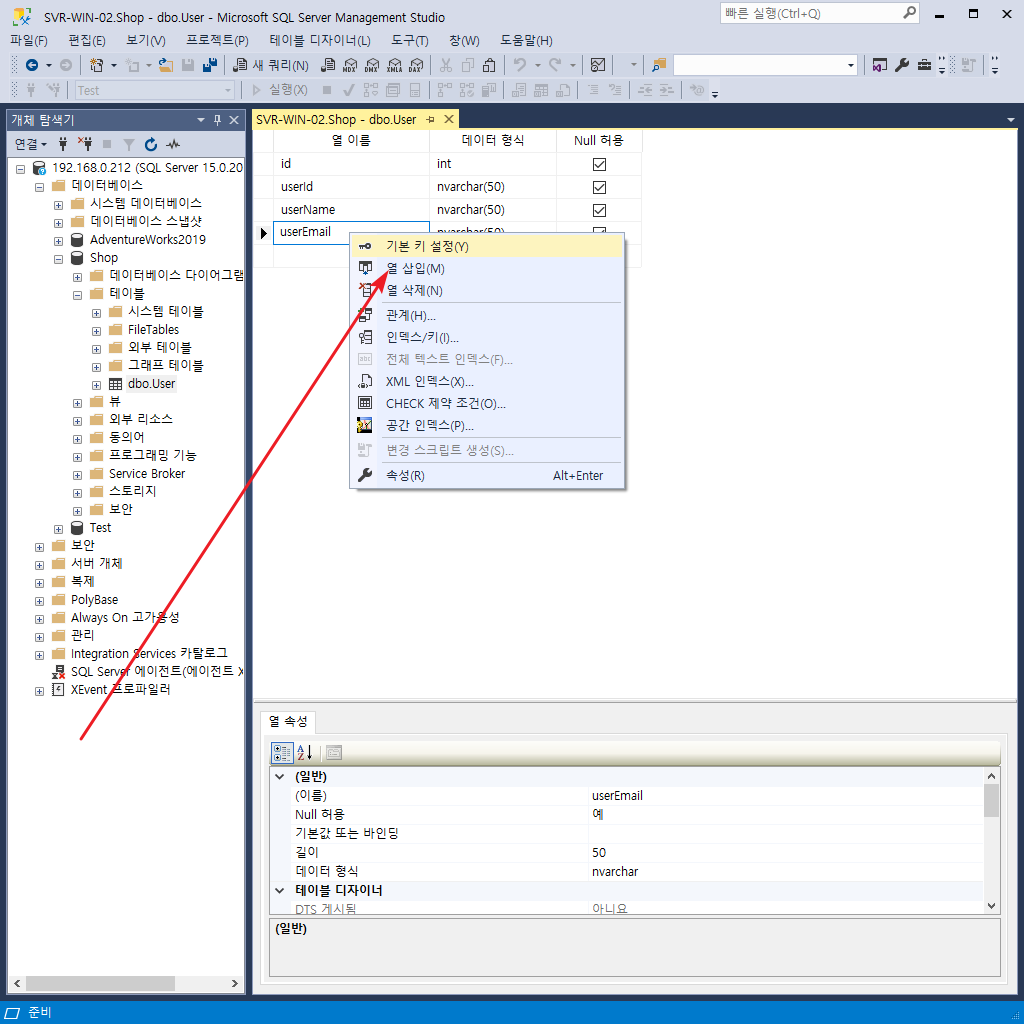
Task: Choose 열 삭제(N) in context menu
Action: tap(487, 291)
